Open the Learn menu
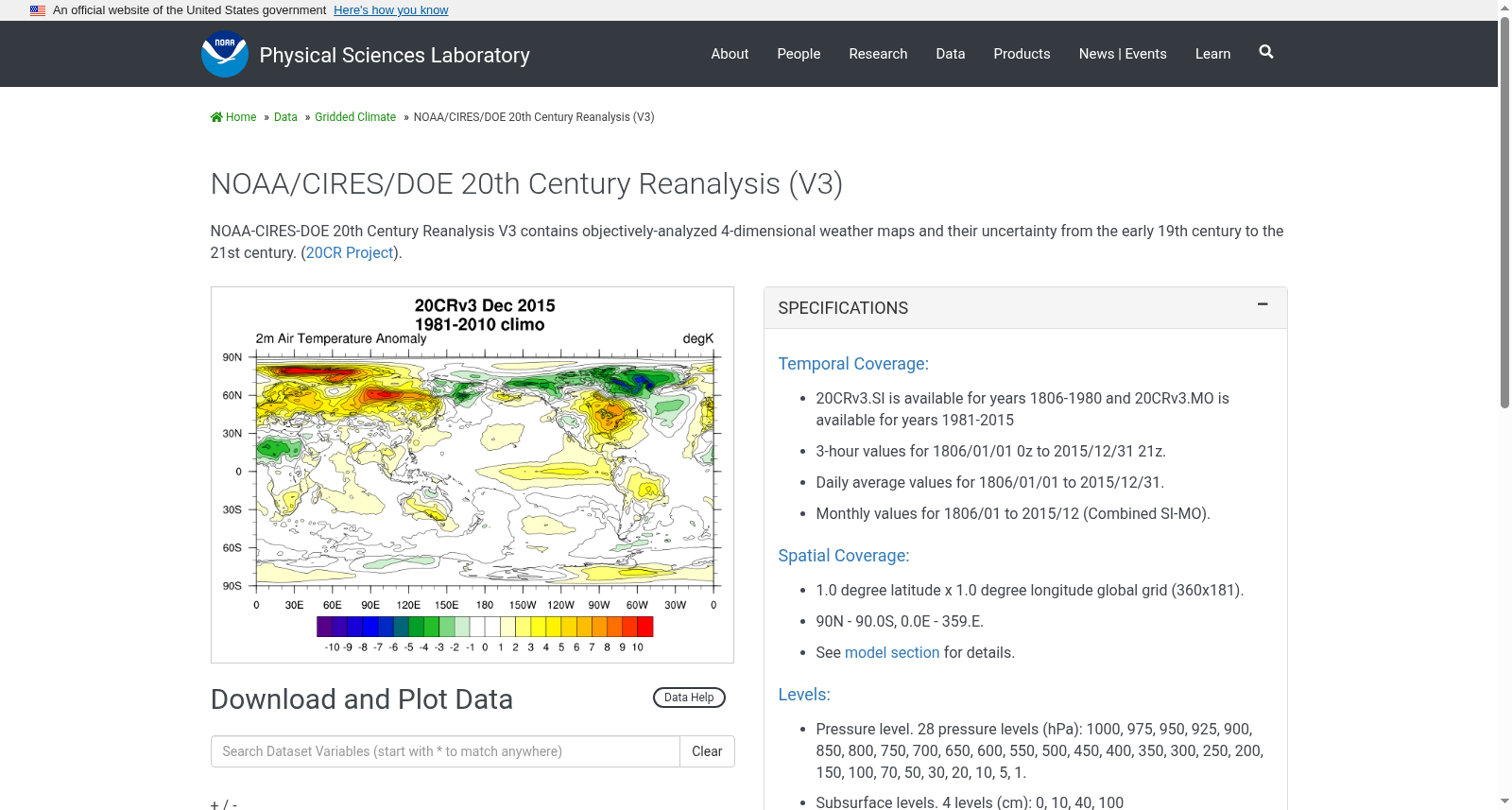This screenshot has height=810, width=1512. point(1212,54)
